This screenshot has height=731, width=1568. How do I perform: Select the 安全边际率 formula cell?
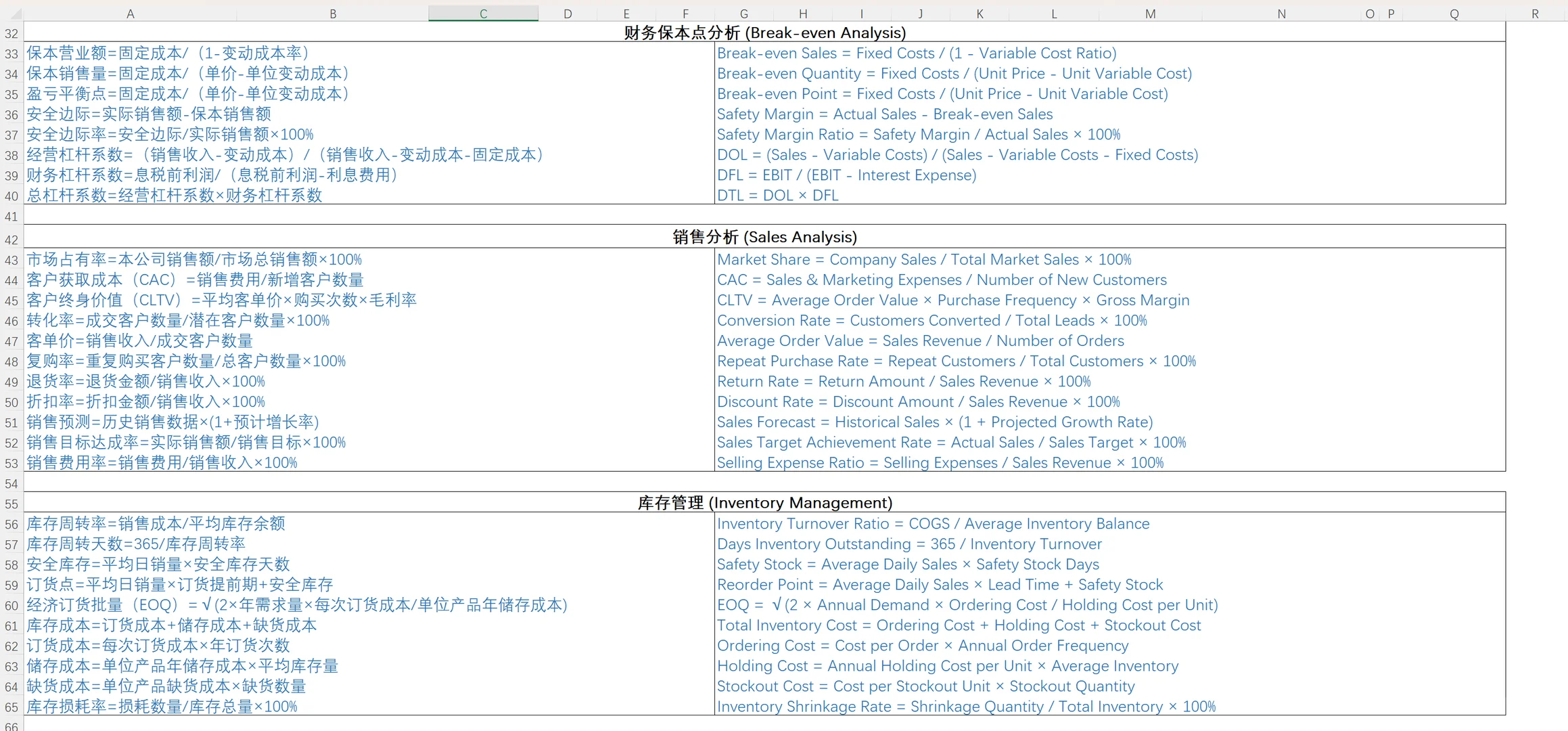point(170,135)
